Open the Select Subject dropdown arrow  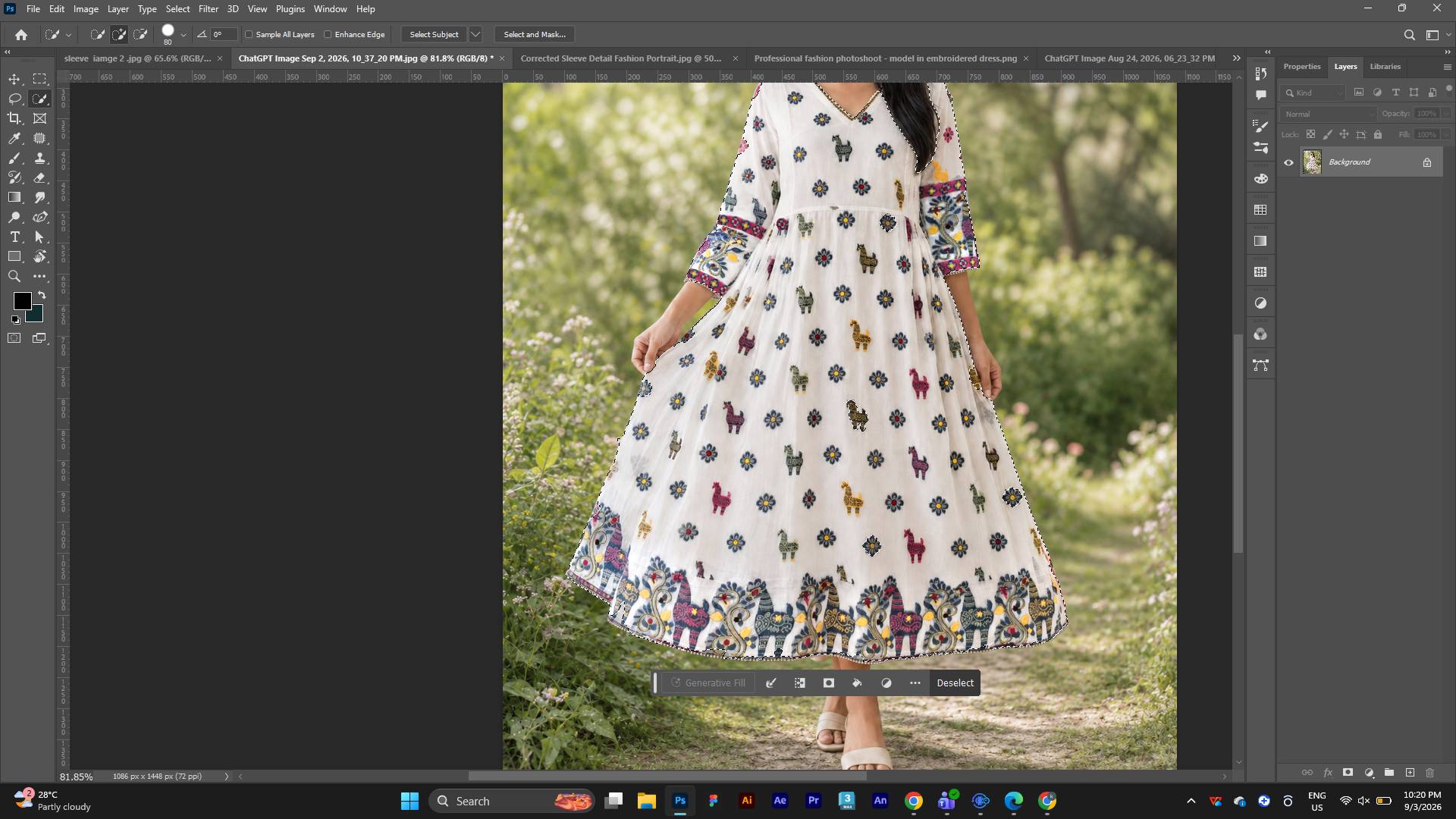pos(475,35)
